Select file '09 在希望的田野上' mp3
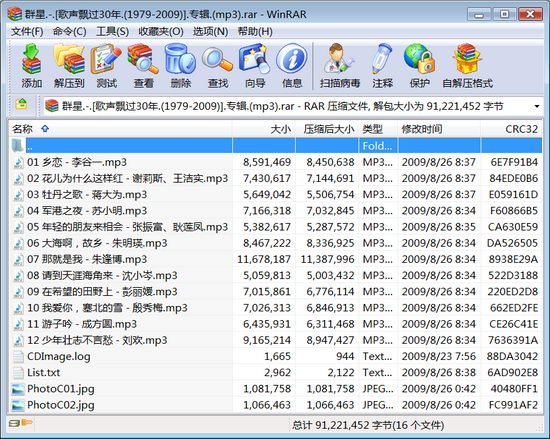 pyautogui.click(x=102, y=291)
